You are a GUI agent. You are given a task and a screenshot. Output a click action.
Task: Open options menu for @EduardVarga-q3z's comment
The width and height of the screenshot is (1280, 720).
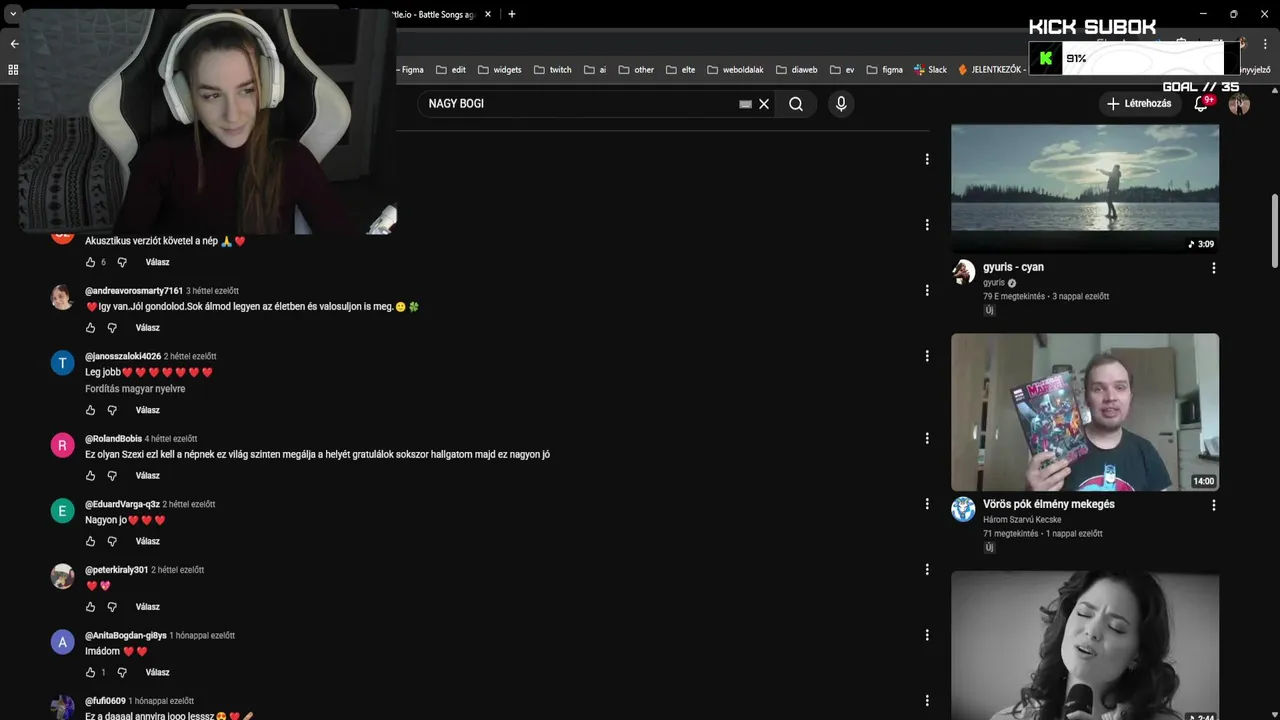pyautogui.click(x=927, y=504)
